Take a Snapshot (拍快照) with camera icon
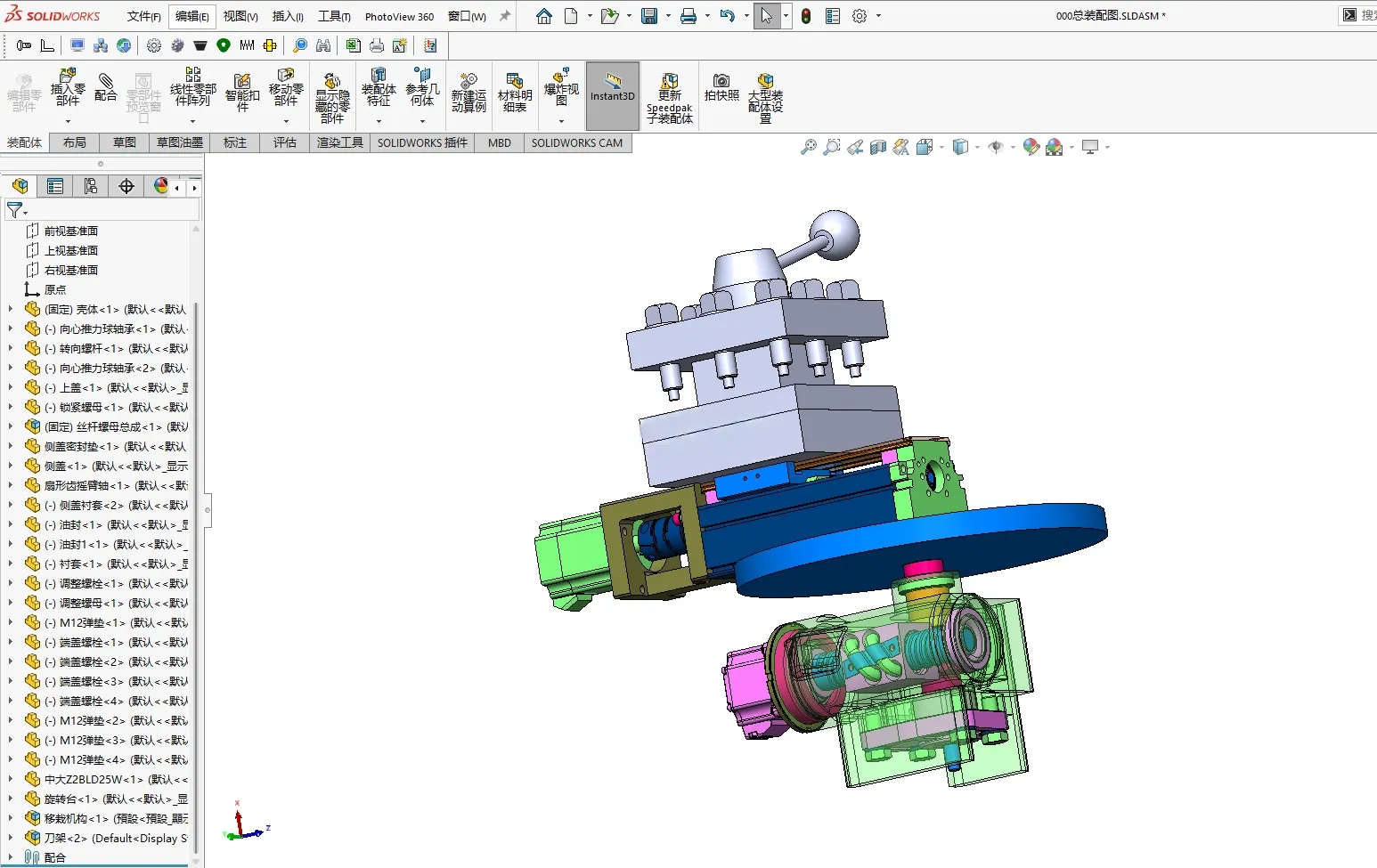 pyautogui.click(x=721, y=87)
